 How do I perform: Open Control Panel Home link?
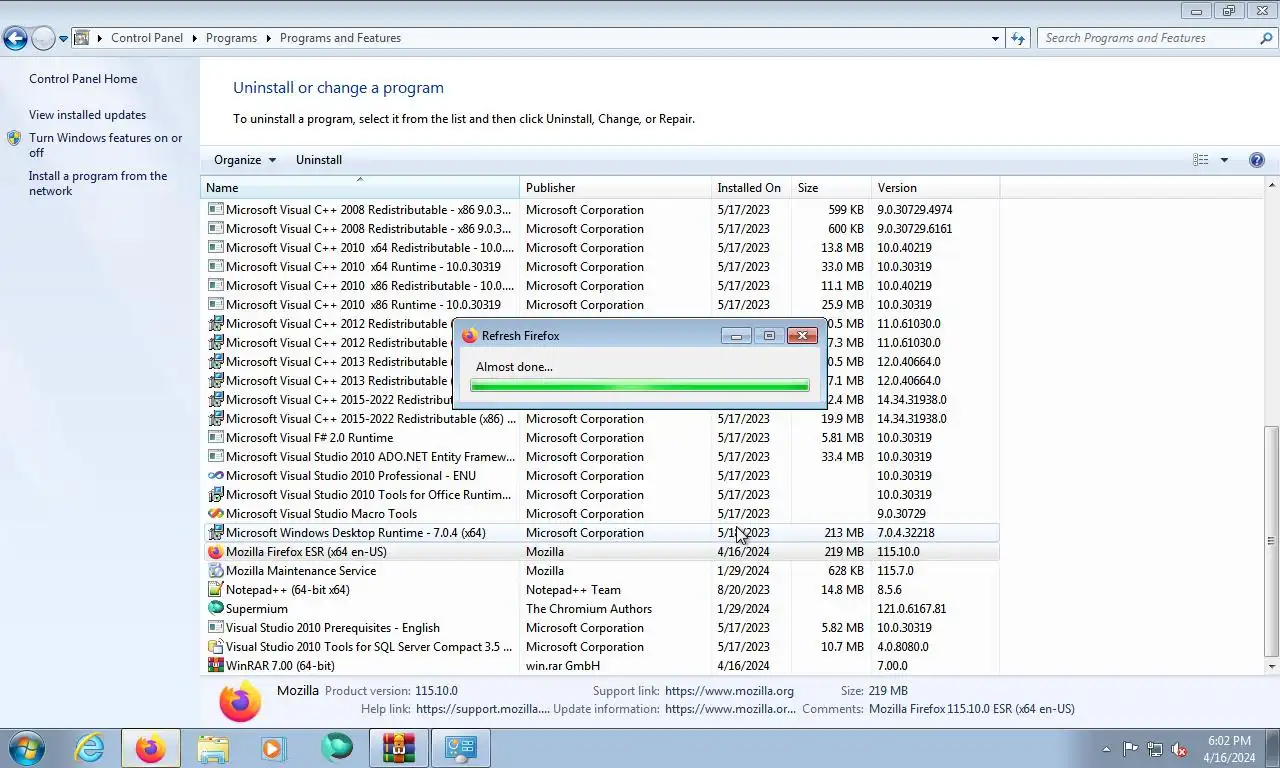coord(83,79)
